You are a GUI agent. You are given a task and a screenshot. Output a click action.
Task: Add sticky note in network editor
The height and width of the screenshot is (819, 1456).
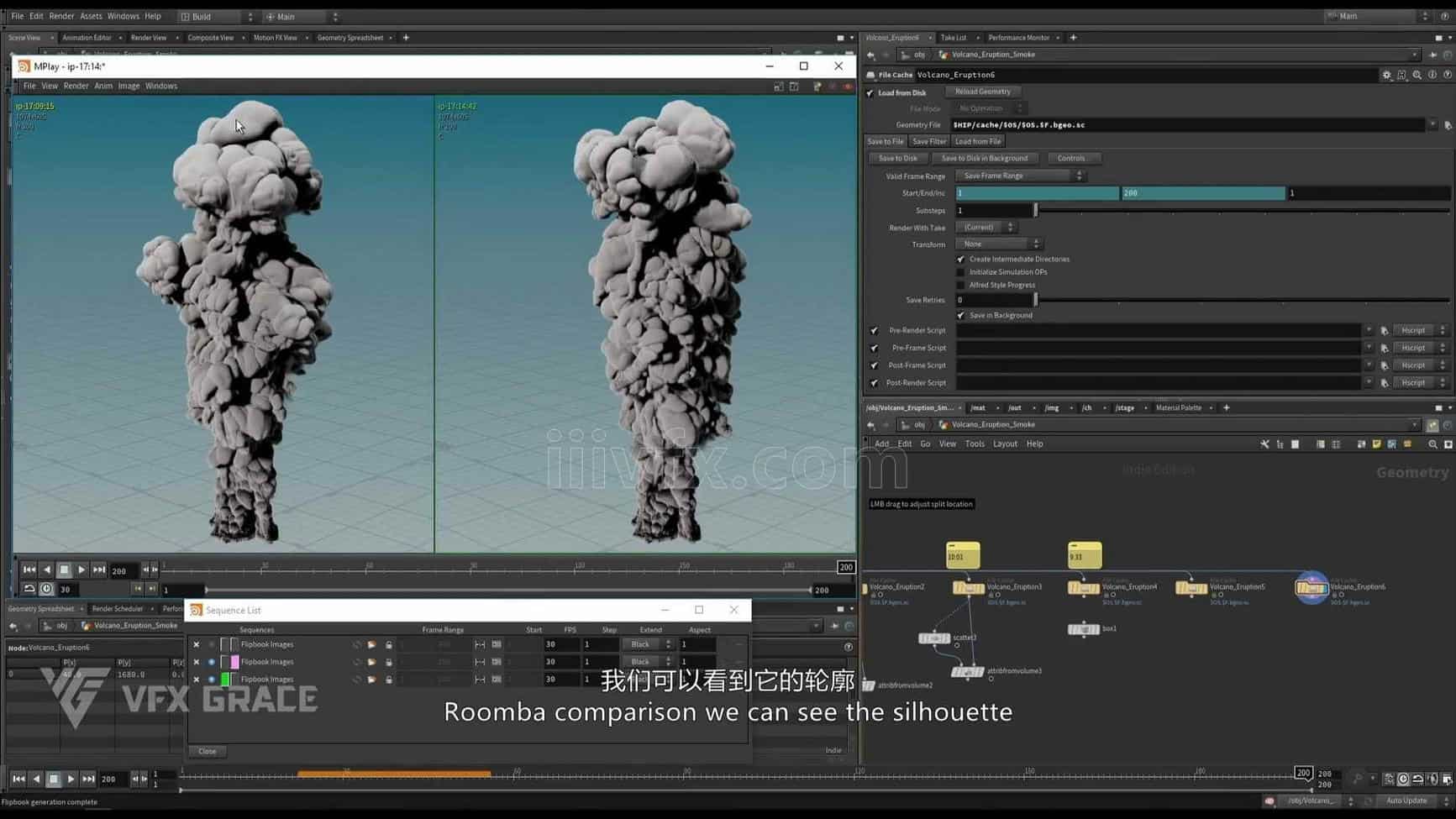click(x=1376, y=444)
